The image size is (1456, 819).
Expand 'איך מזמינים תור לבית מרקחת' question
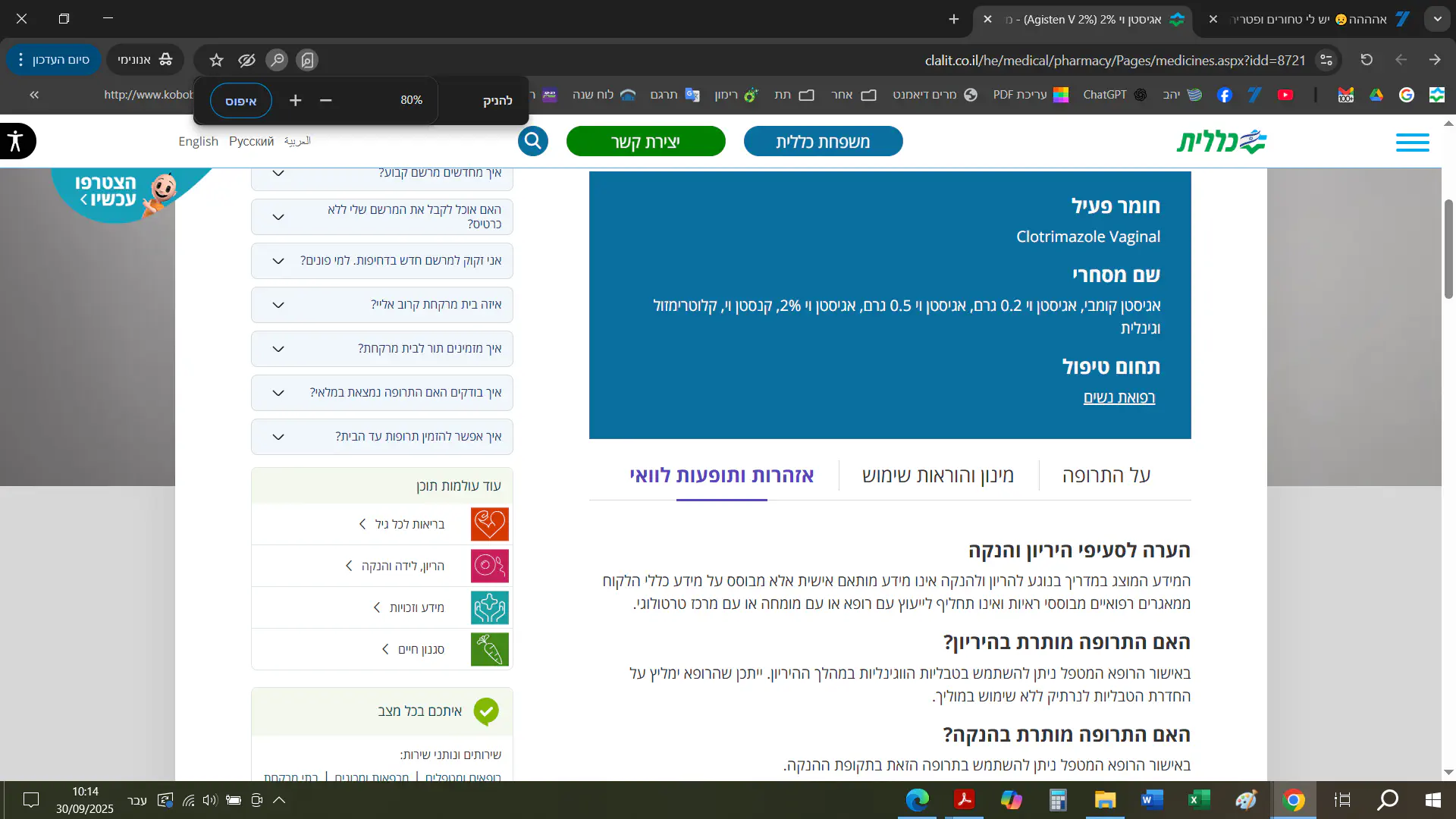(x=382, y=349)
